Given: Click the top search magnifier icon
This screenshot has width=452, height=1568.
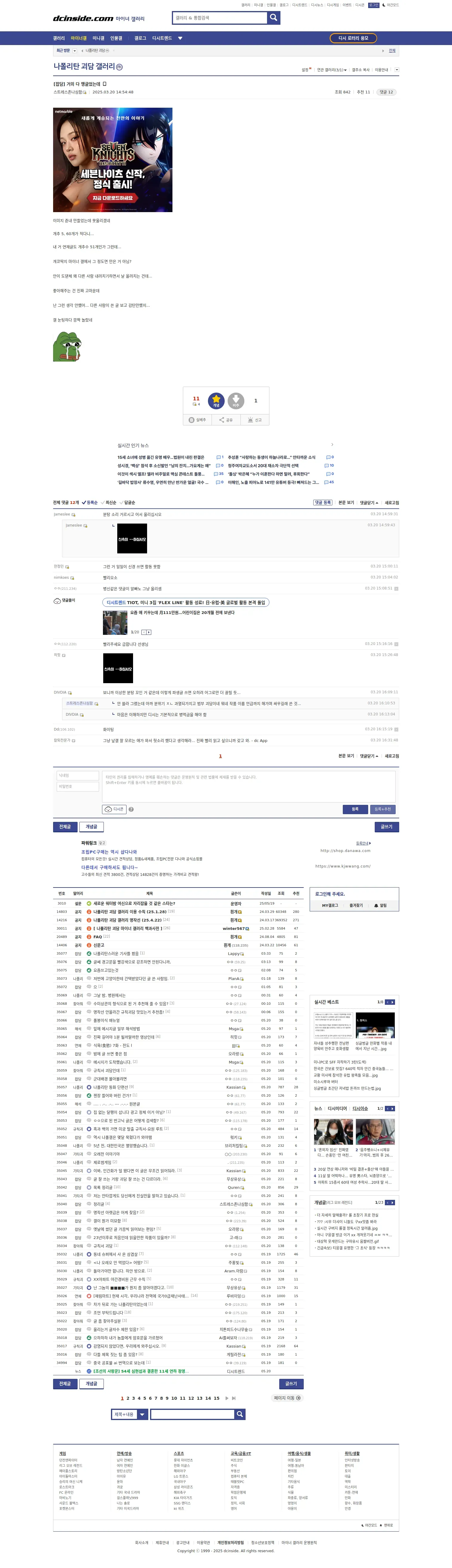Looking at the screenshot, I should [274, 18].
